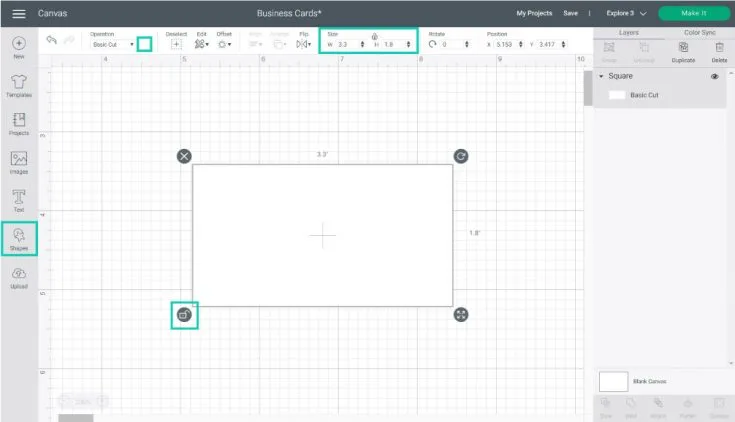Expand the Explore 3 machine selector
The width and height of the screenshot is (735, 422).
pyautogui.click(x=626, y=14)
